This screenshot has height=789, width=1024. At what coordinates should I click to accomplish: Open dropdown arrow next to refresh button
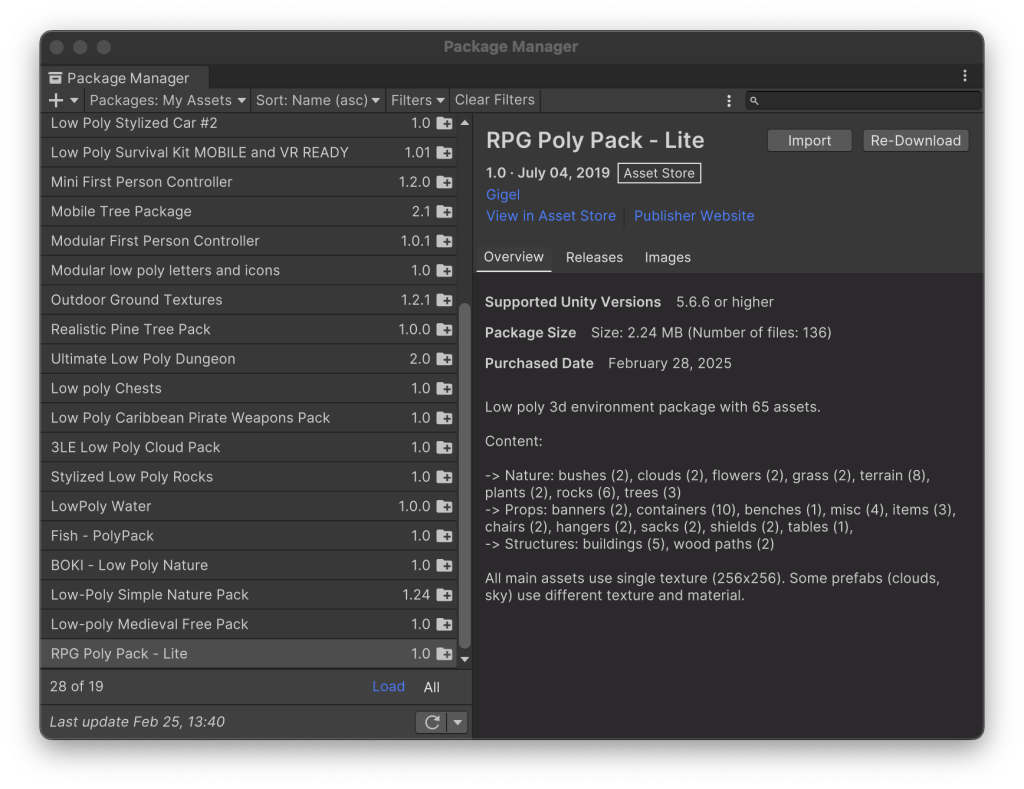pos(457,722)
